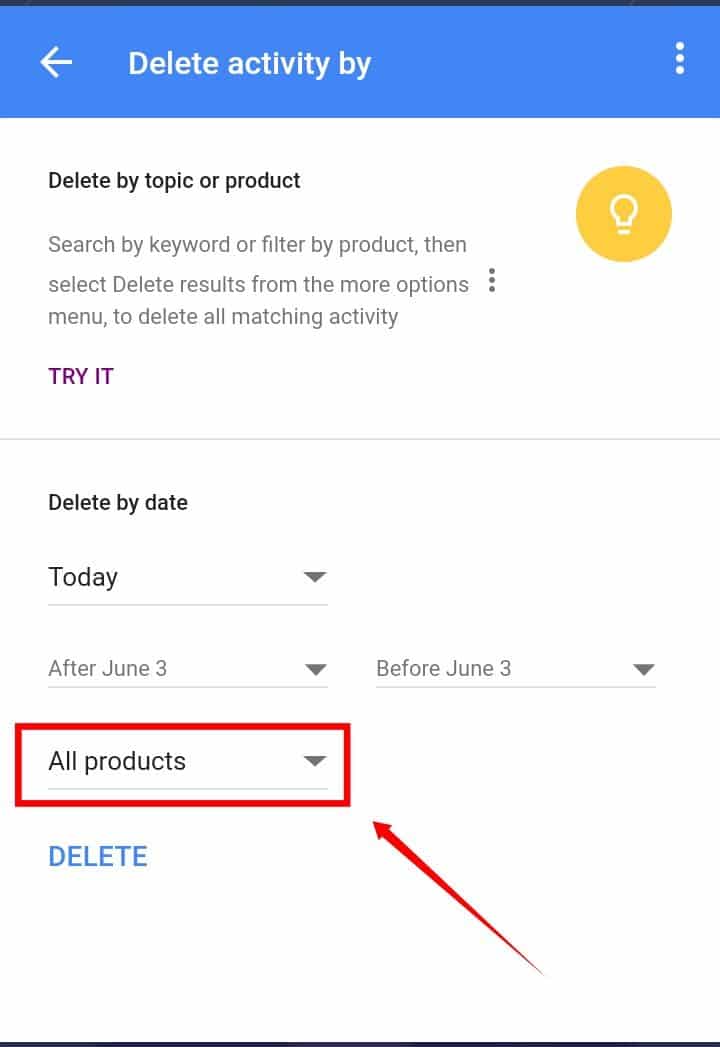720x1047 pixels.
Task: Click the search by keyword description text
Action: coord(259,280)
